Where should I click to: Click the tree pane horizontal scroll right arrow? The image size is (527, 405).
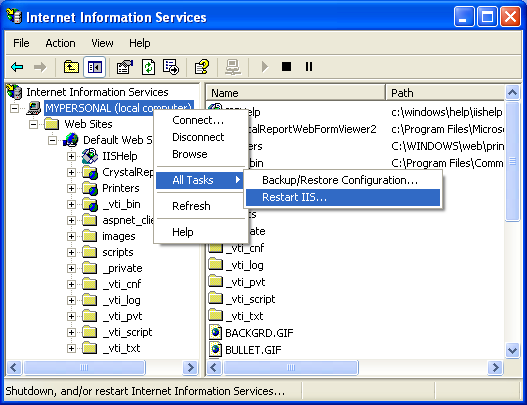(190, 367)
